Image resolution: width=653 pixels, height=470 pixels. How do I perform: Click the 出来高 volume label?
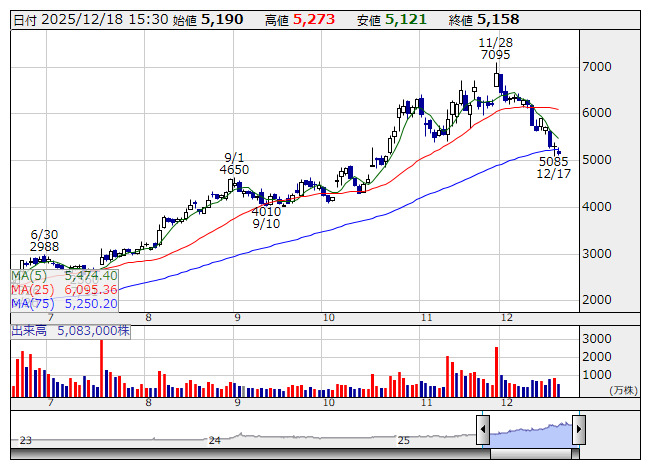(x=30, y=330)
